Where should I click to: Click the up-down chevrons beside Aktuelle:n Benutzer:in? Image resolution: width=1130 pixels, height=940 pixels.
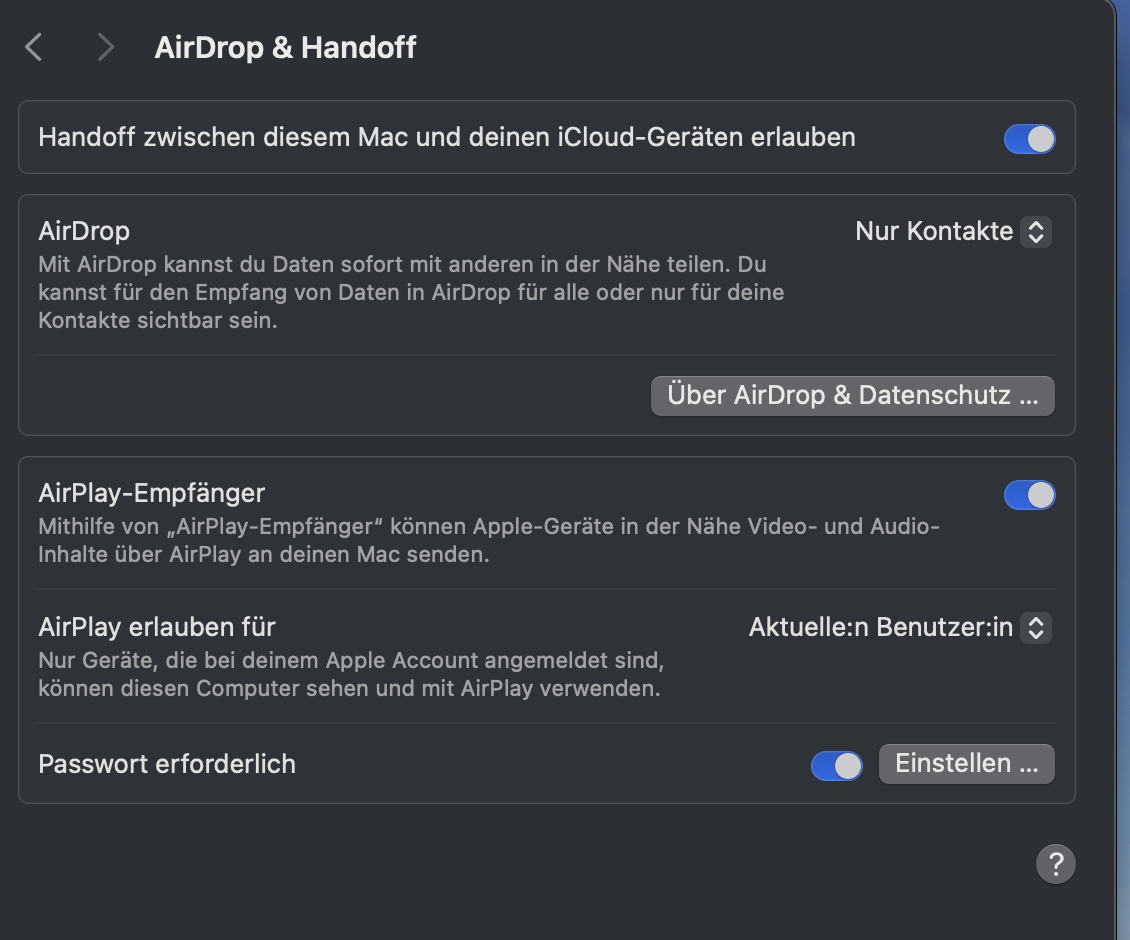tap(1036, 628)
